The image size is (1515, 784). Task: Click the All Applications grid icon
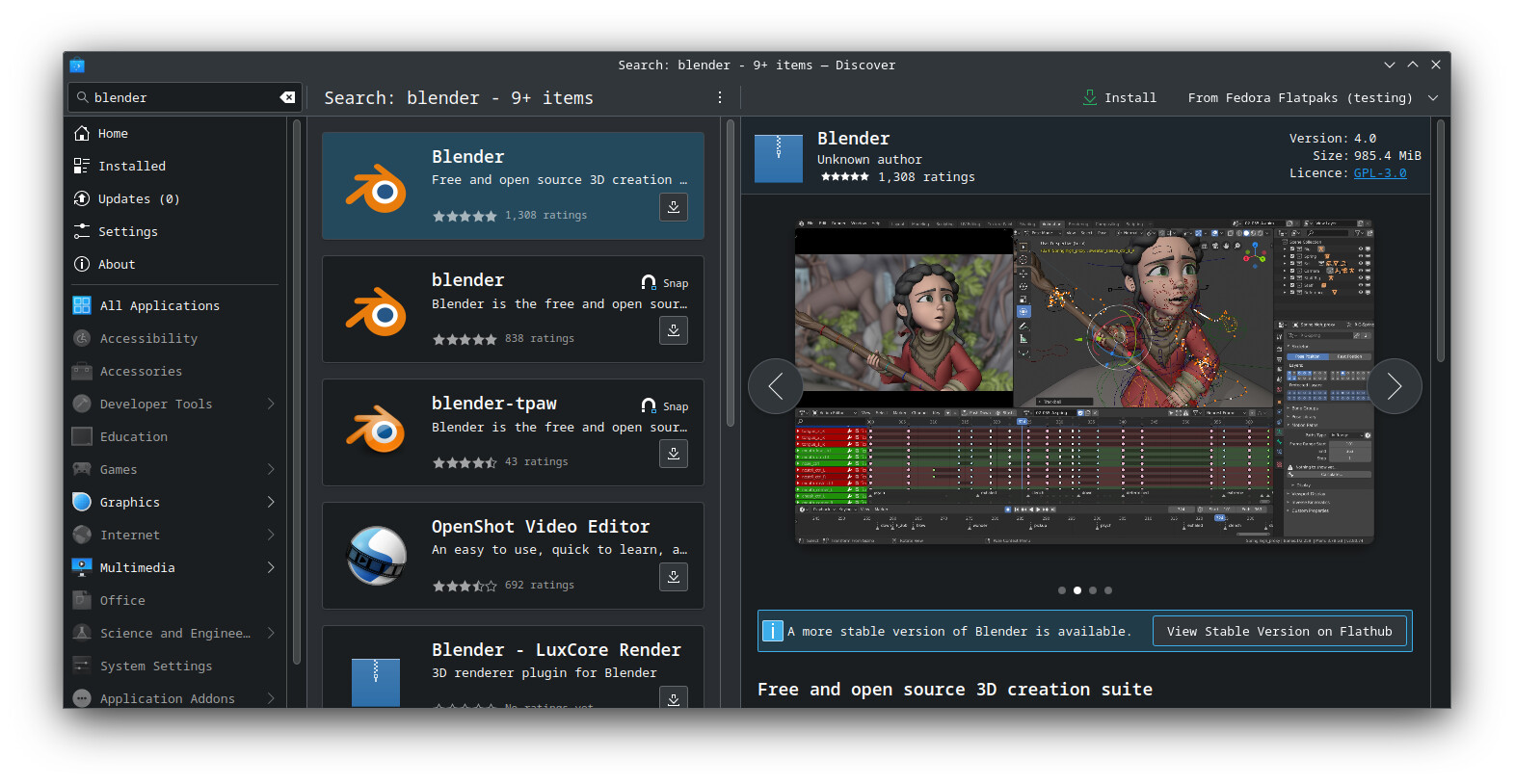(82, 305)
